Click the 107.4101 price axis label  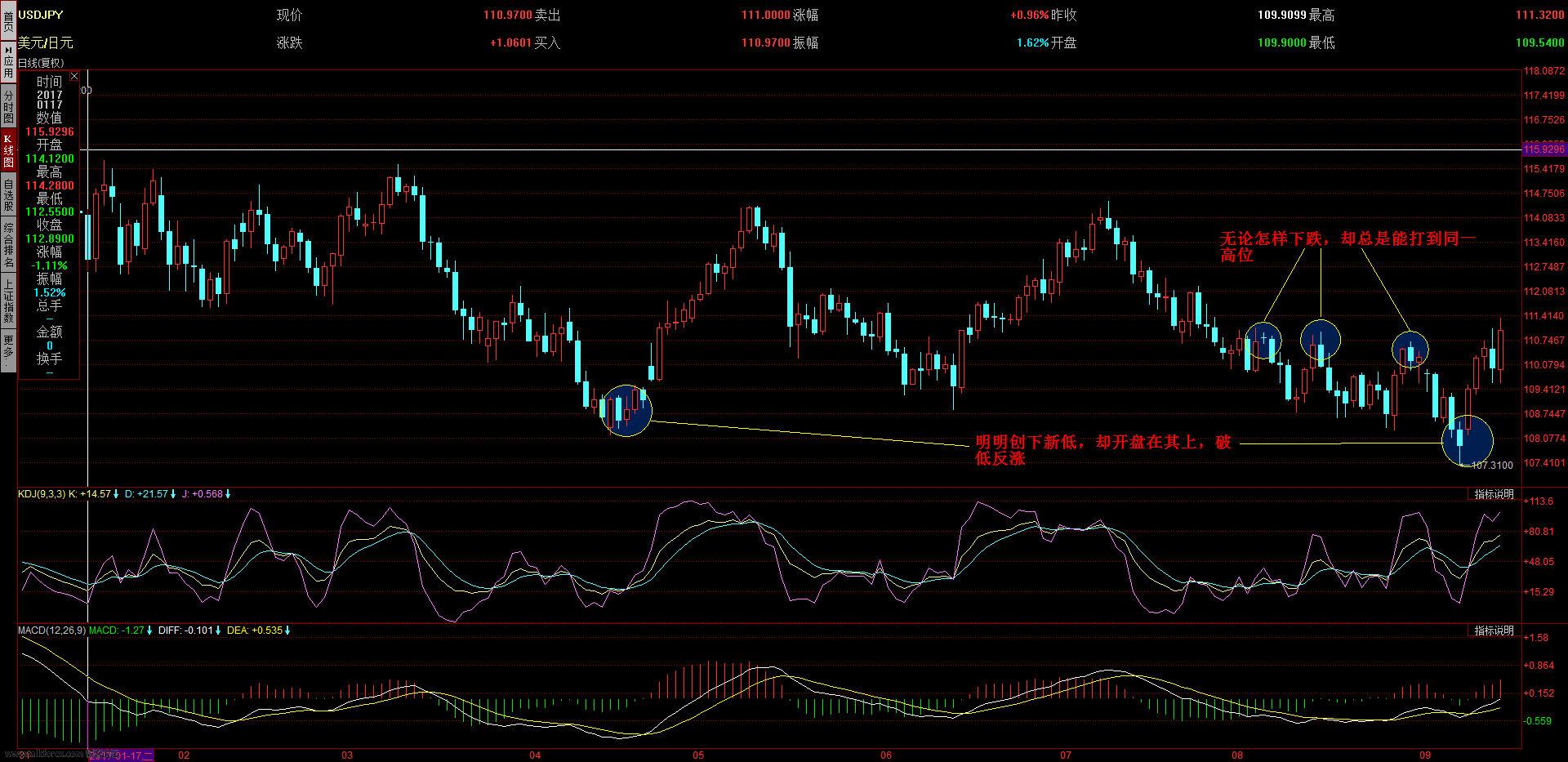[x=1544, y=463]
